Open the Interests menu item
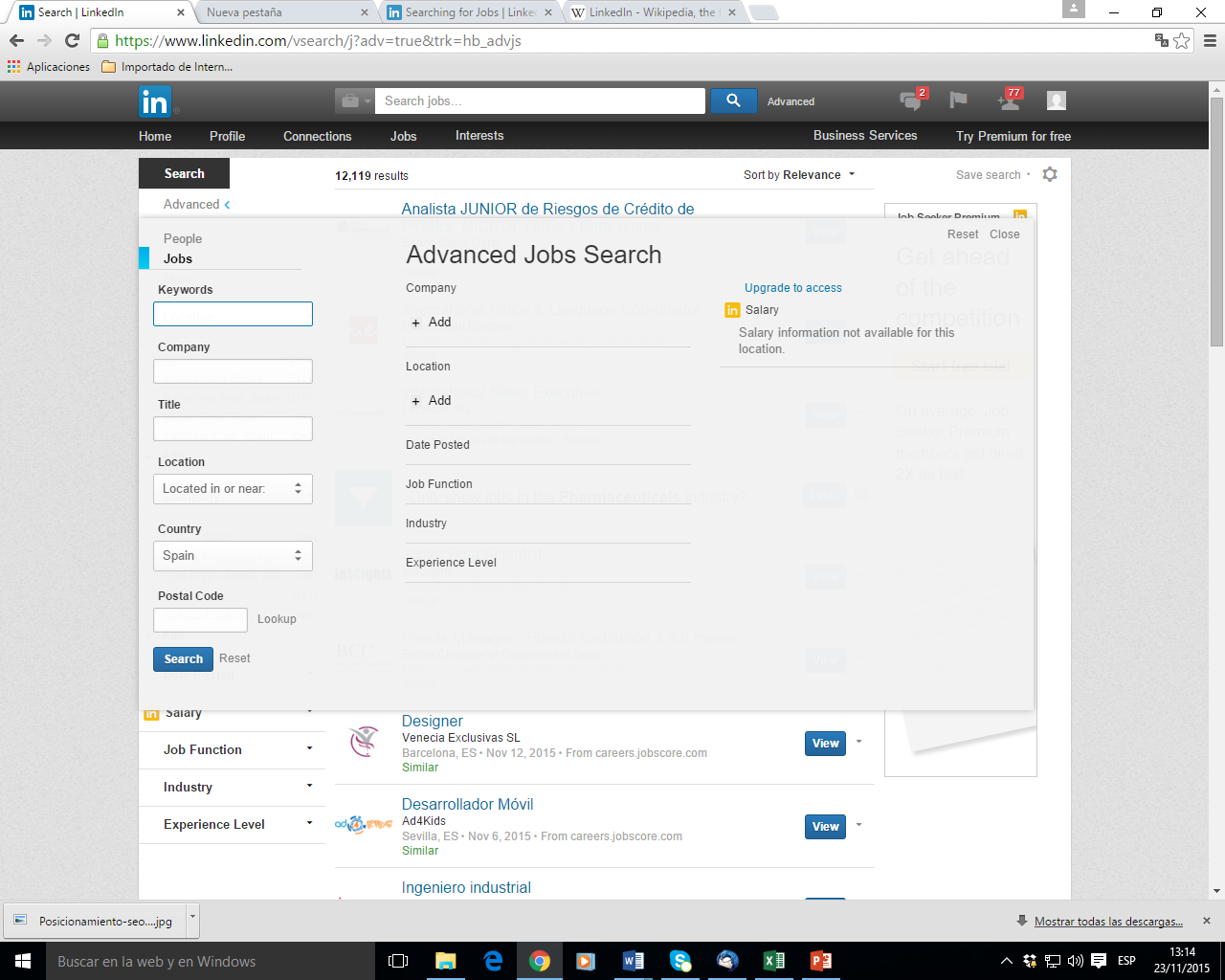 pyautogui.click(x=479, y=136)
